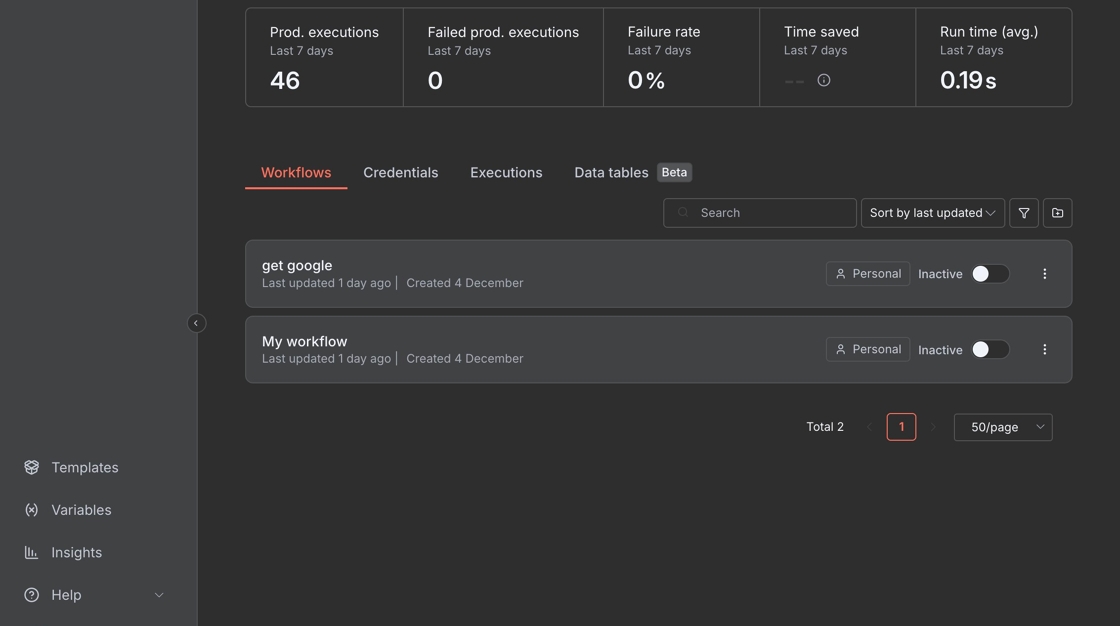
Task: Open Insights from the sidebar
Action: (x=76, y=553)
